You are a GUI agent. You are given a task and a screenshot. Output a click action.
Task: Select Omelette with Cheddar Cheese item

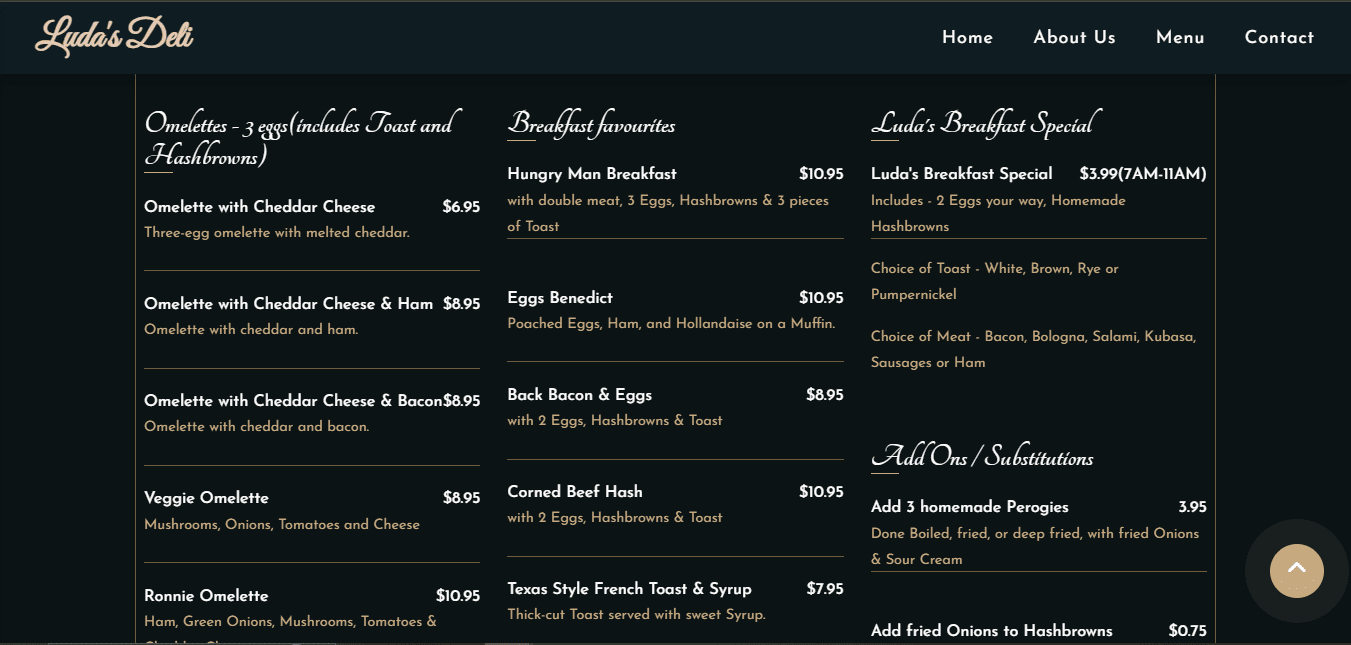point(260,207)
